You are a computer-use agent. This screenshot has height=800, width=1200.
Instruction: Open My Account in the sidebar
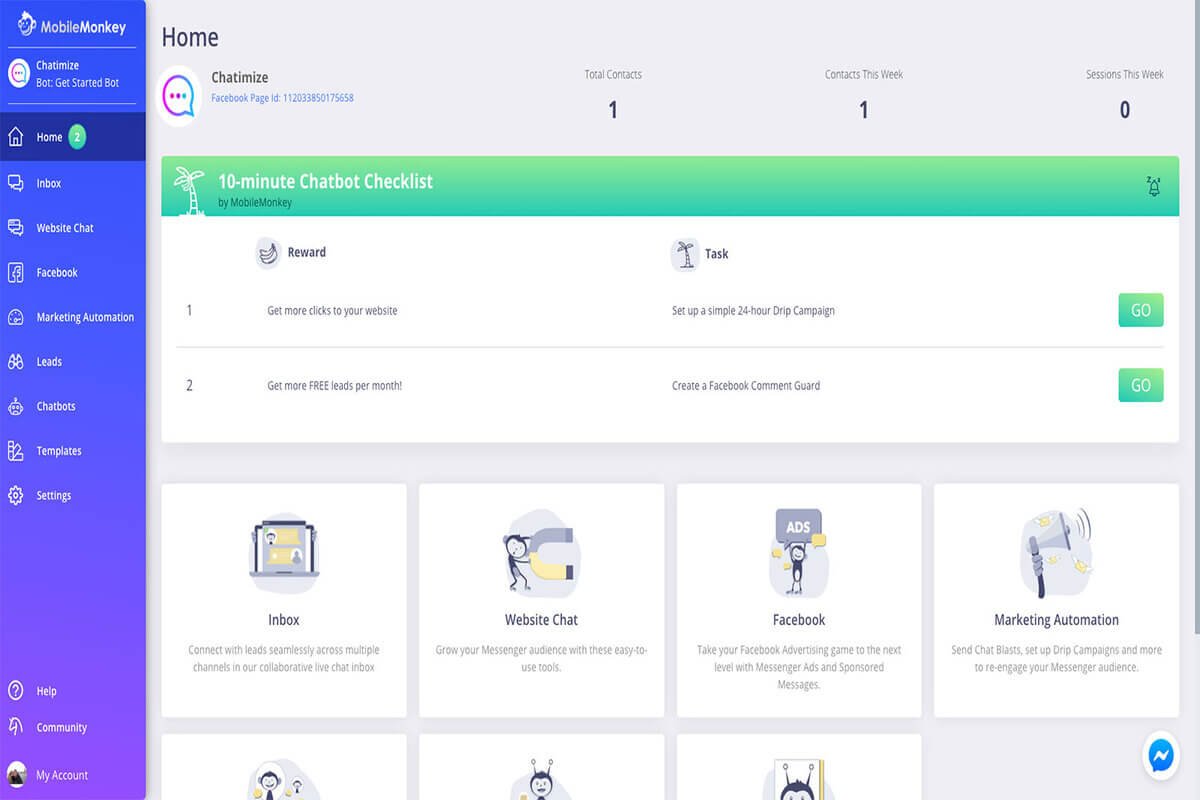coord(73,775)
